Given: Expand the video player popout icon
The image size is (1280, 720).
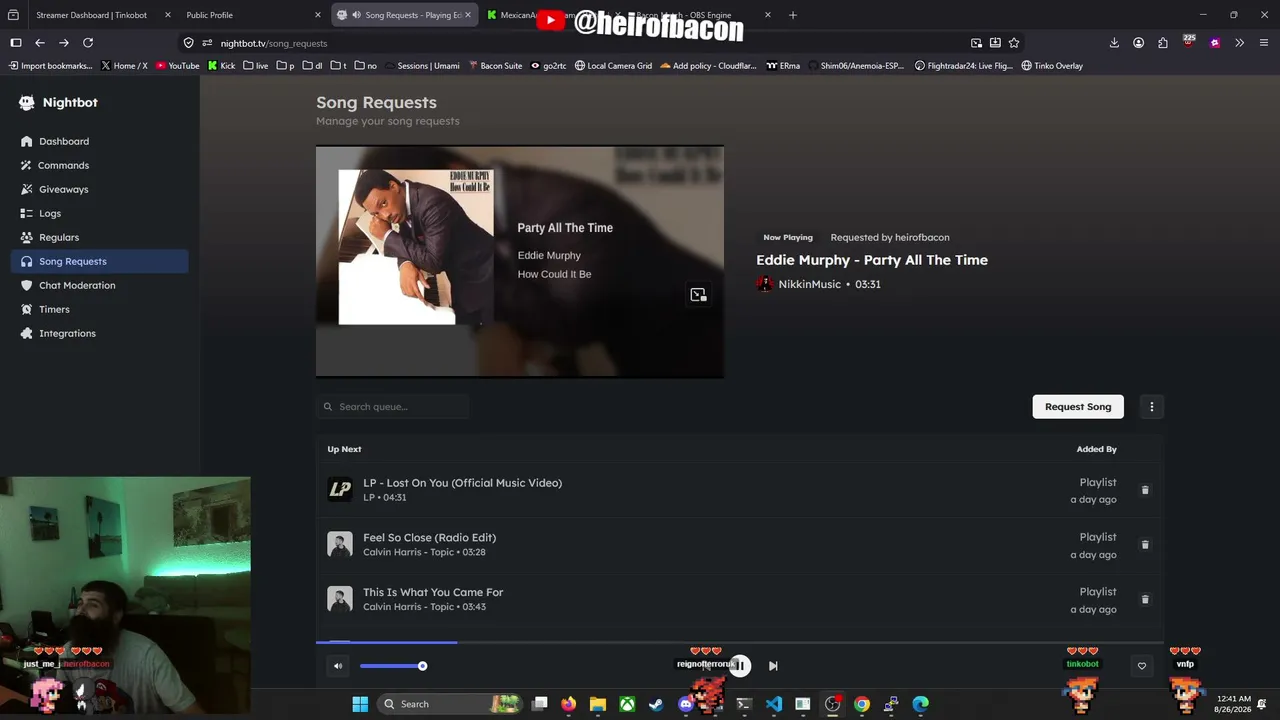Looking at the screenshot, I should coord(698,295).
